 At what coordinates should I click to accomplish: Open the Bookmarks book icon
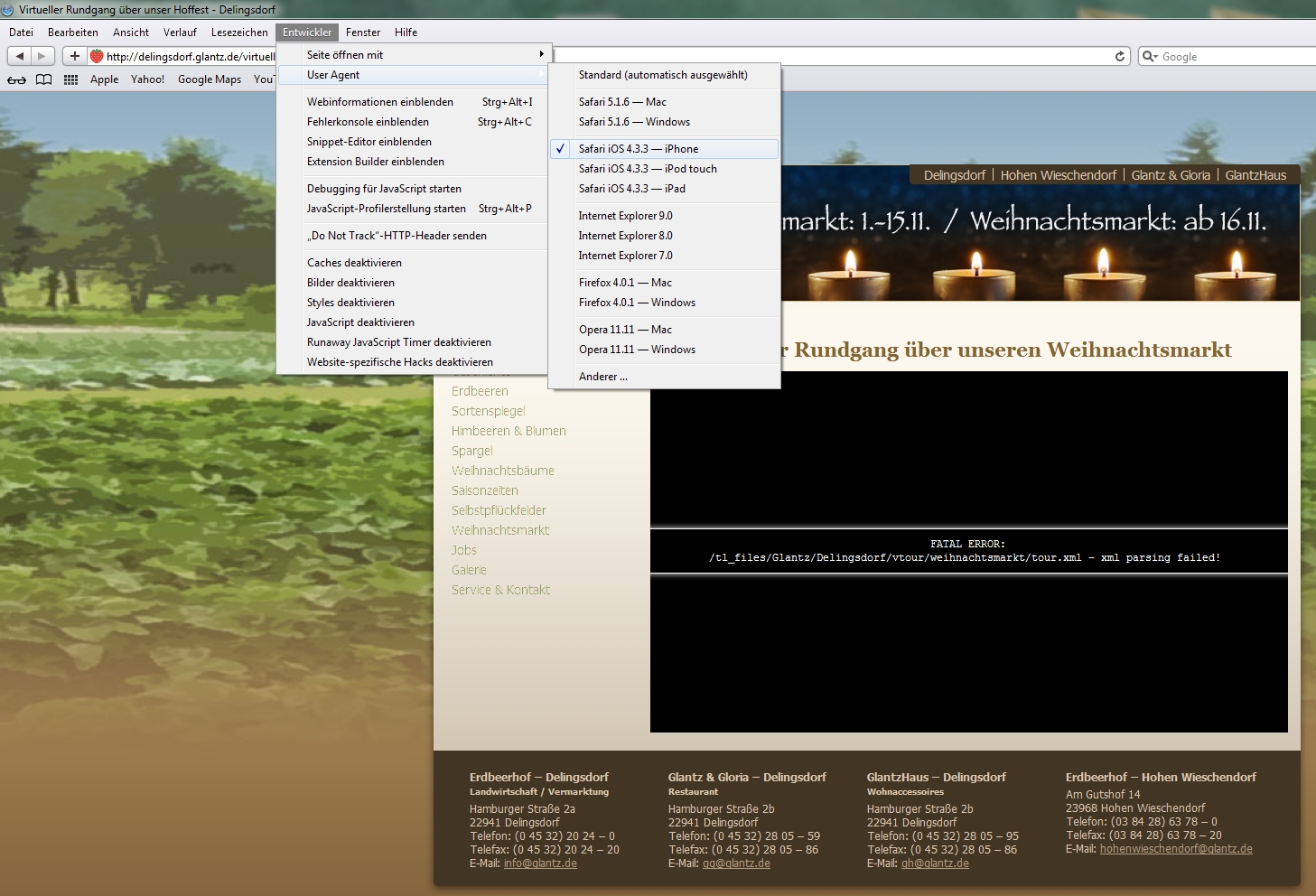[43, 79]
